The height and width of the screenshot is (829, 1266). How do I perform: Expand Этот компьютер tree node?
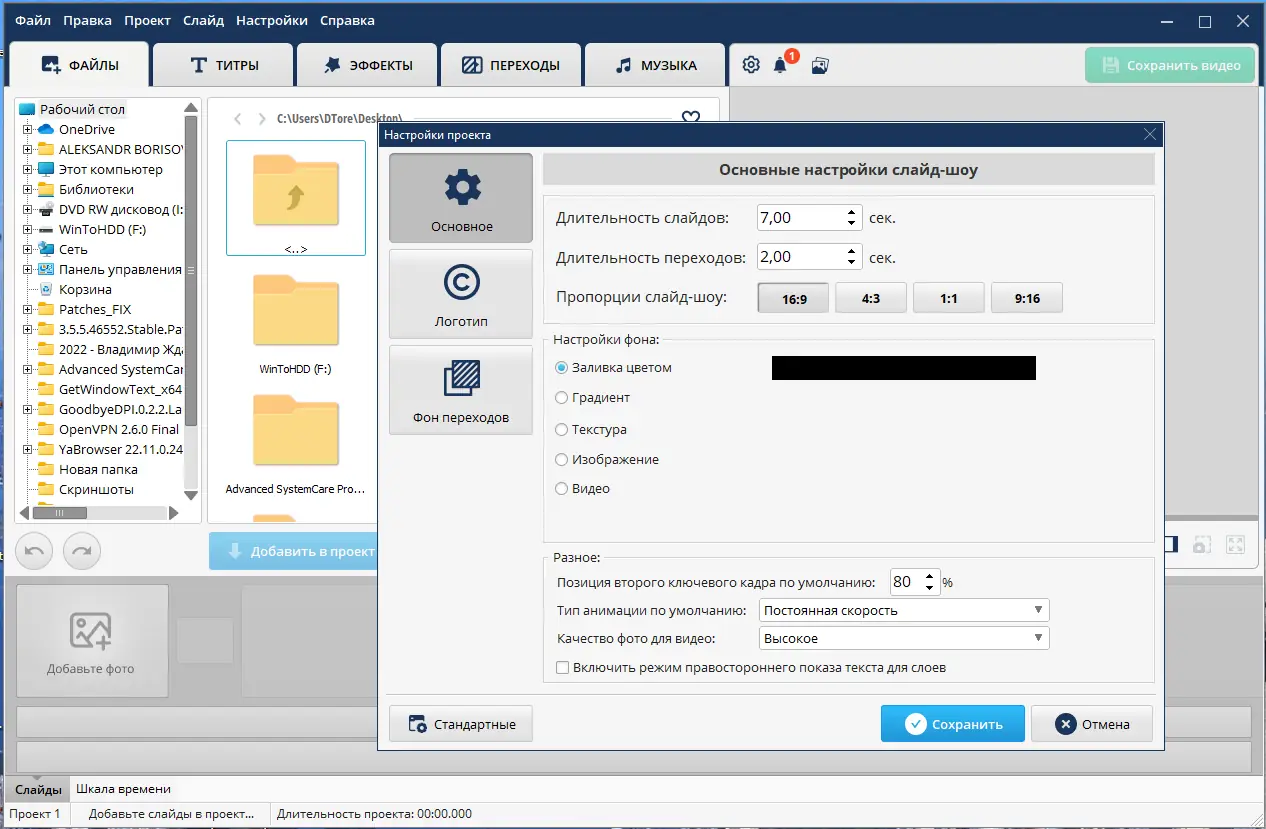coord(27,169)
